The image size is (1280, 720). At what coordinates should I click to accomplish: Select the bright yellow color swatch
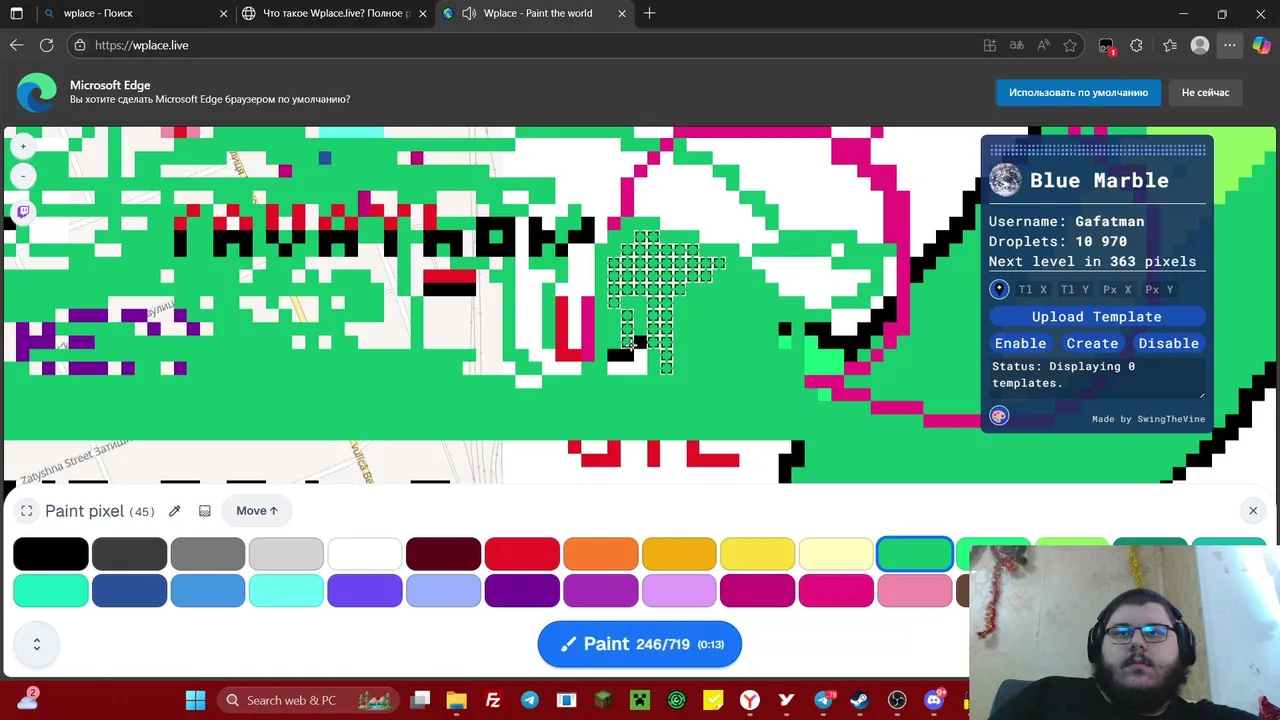[x=757, y=554]
